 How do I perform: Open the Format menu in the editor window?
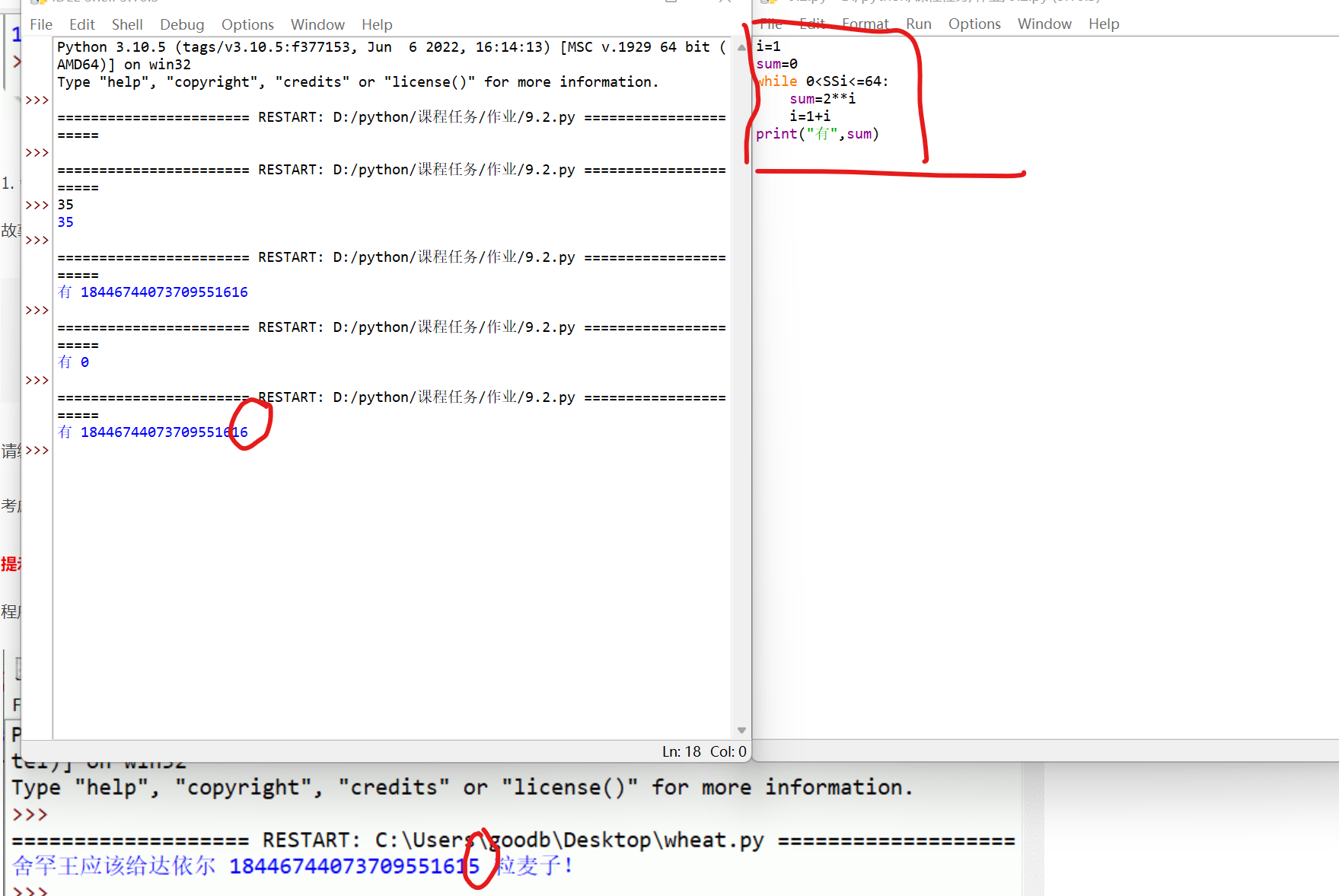coord(866,24)
